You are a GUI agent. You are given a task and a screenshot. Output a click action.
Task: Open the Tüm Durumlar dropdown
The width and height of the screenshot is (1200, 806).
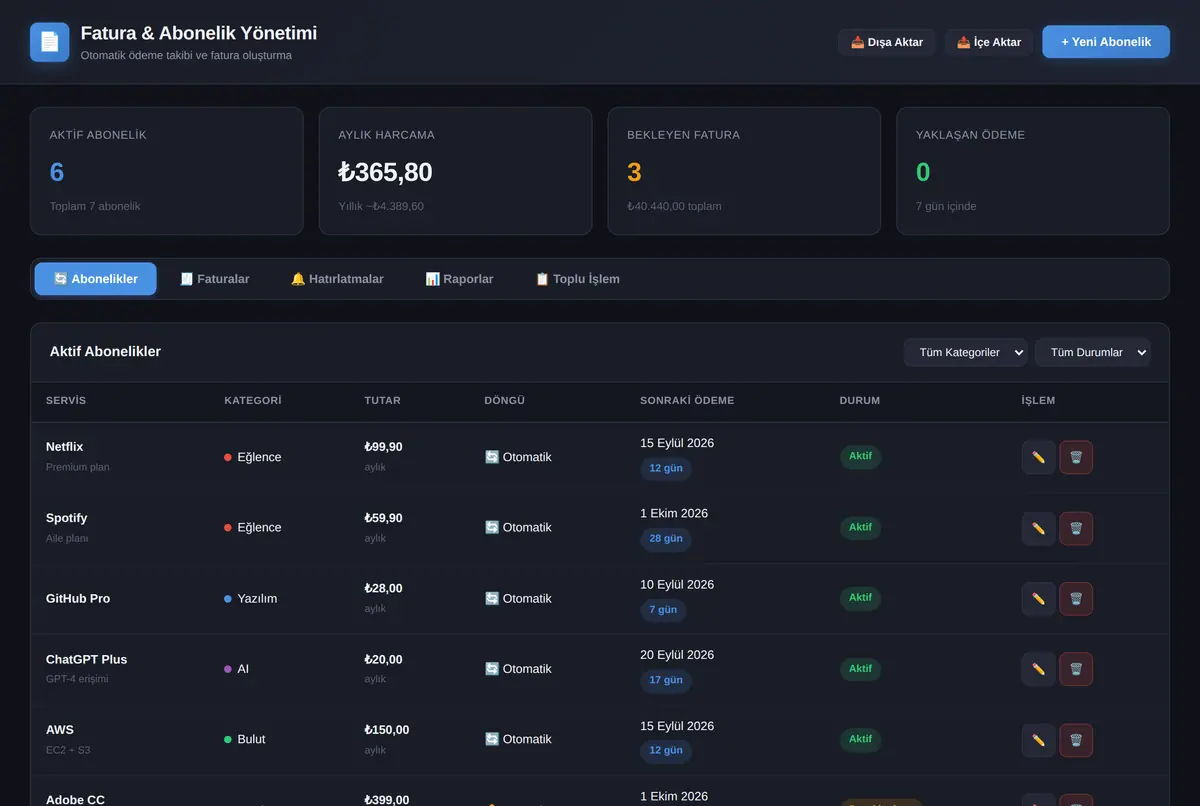point(1093,352)
